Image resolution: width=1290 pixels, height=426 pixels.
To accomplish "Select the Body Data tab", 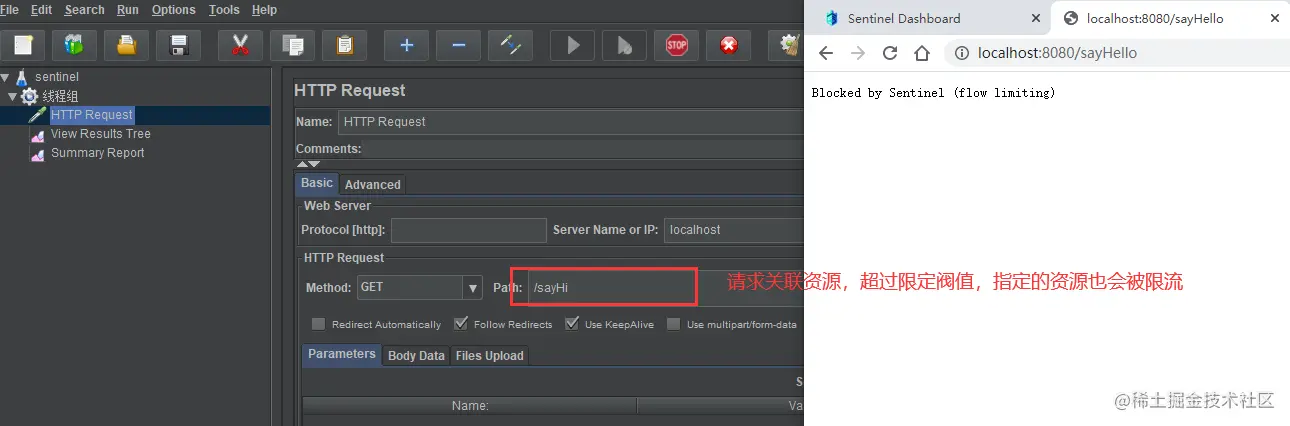I will click(x=416, y=356).
